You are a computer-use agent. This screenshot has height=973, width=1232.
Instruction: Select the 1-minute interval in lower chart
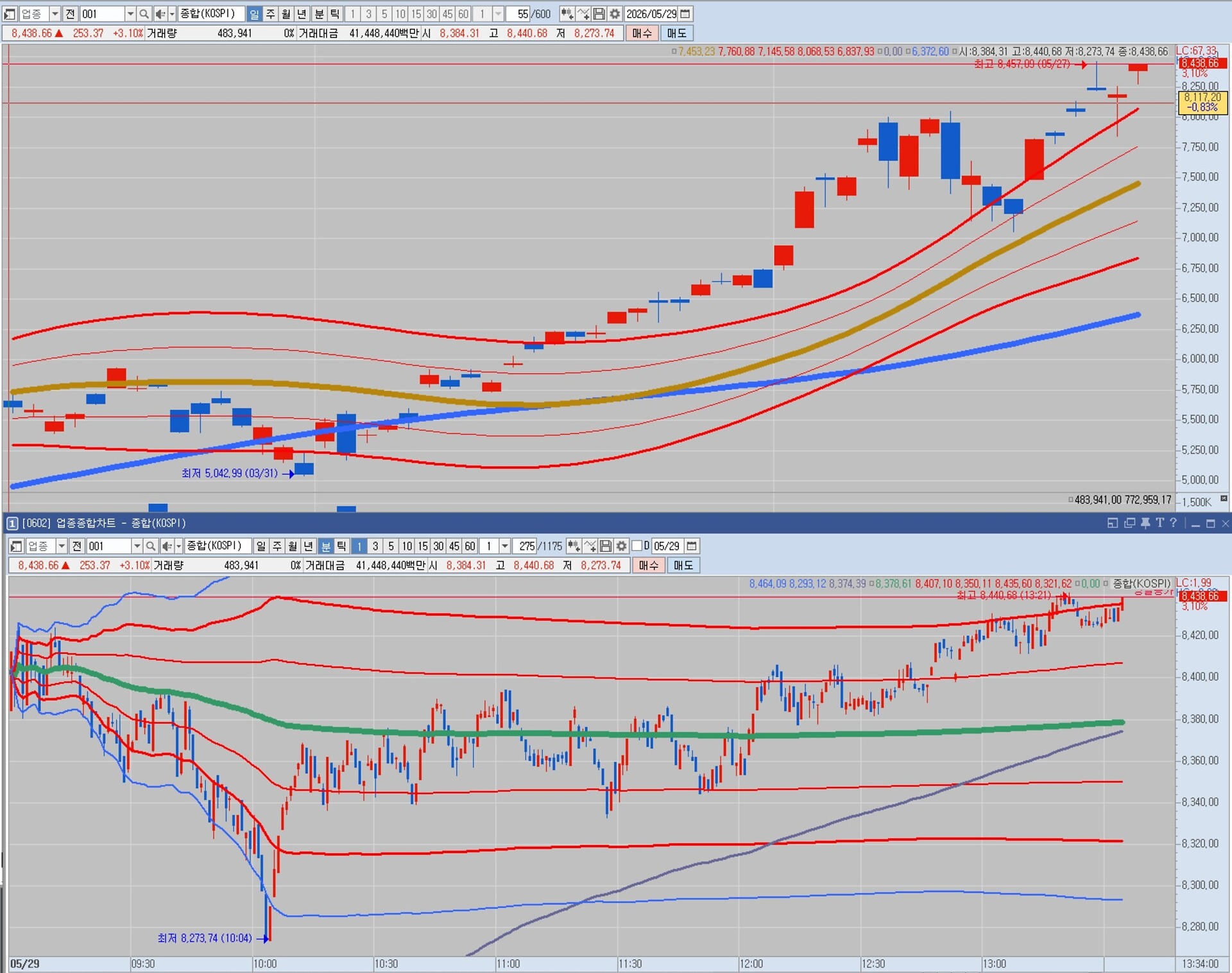[359, 546]
